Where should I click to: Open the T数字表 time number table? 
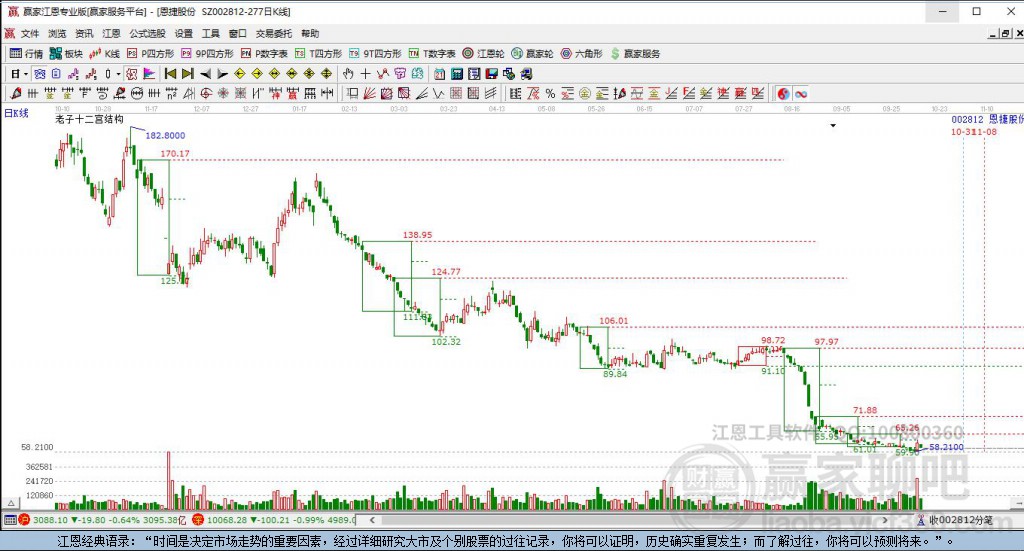pos(432,54)
